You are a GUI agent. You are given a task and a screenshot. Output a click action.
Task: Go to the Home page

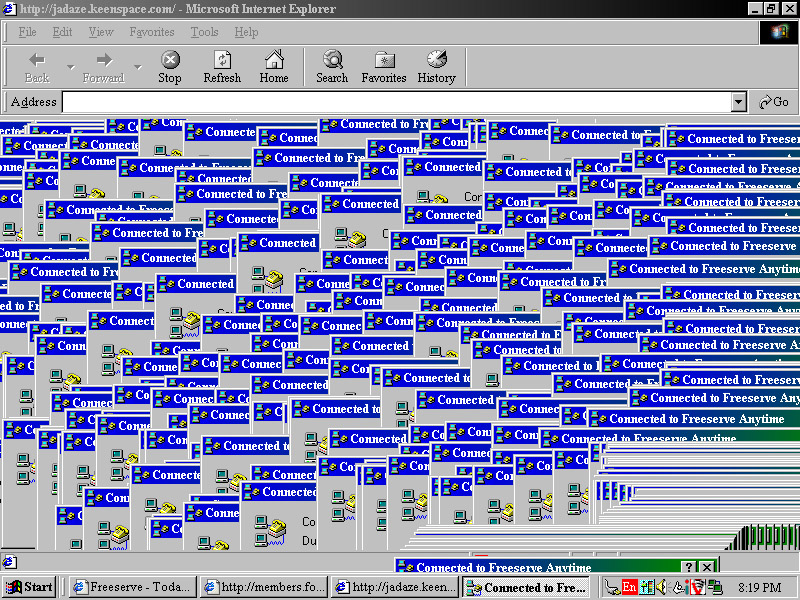274,67
